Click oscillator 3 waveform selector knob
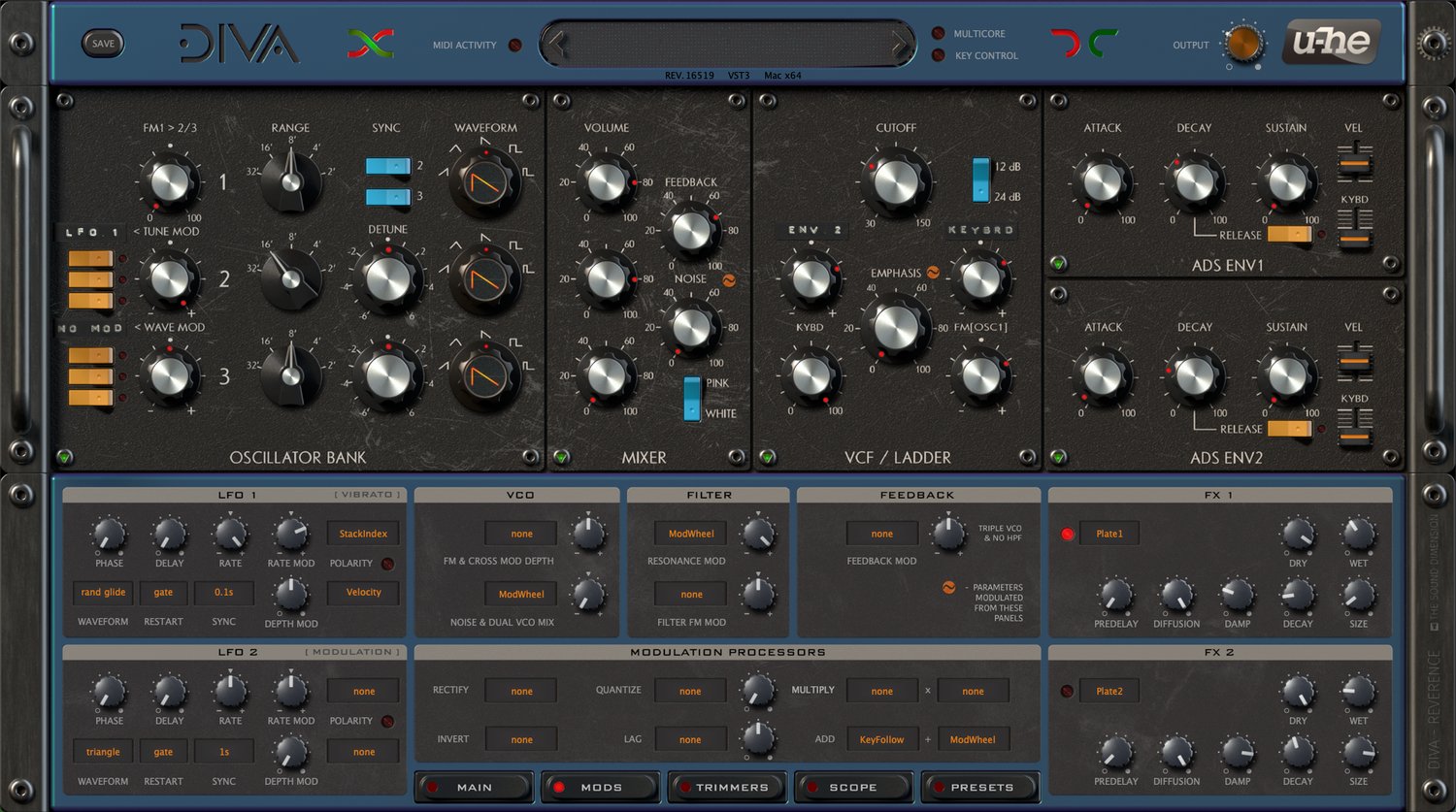 pyautogui.click(x=485, y=374)
